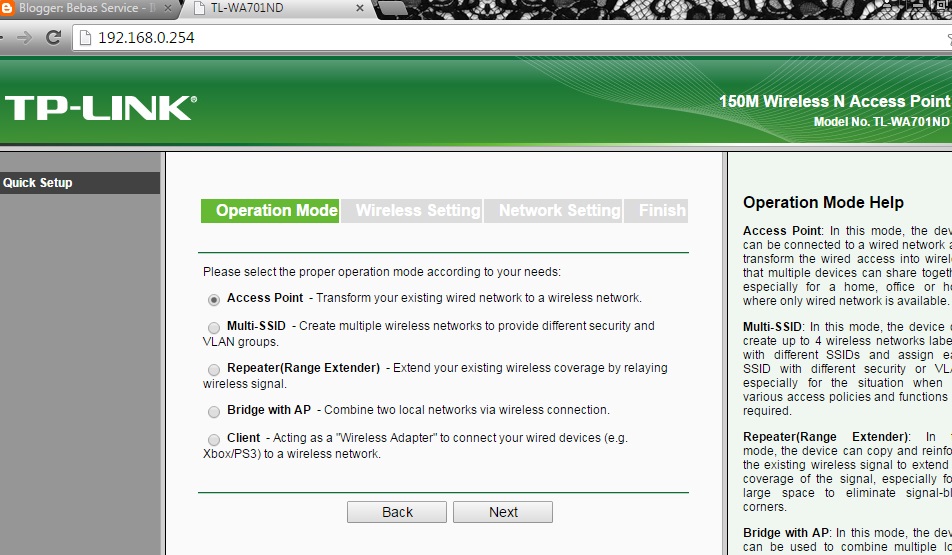Screen dimensions: 952x555
Task: Click the browser forward arrow
Action: pyautogui.click(x=24, y=38)
